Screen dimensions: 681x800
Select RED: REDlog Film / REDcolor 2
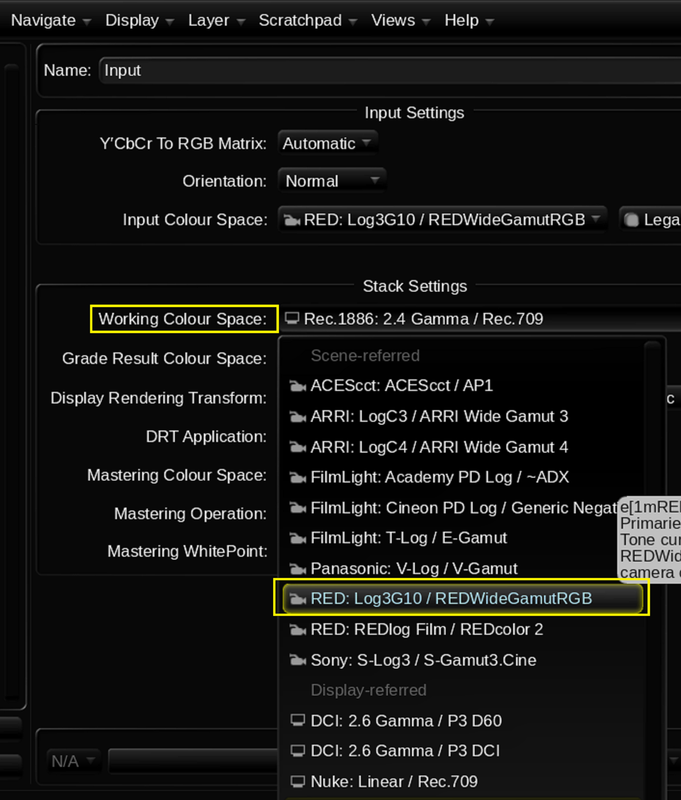(463, 630)
